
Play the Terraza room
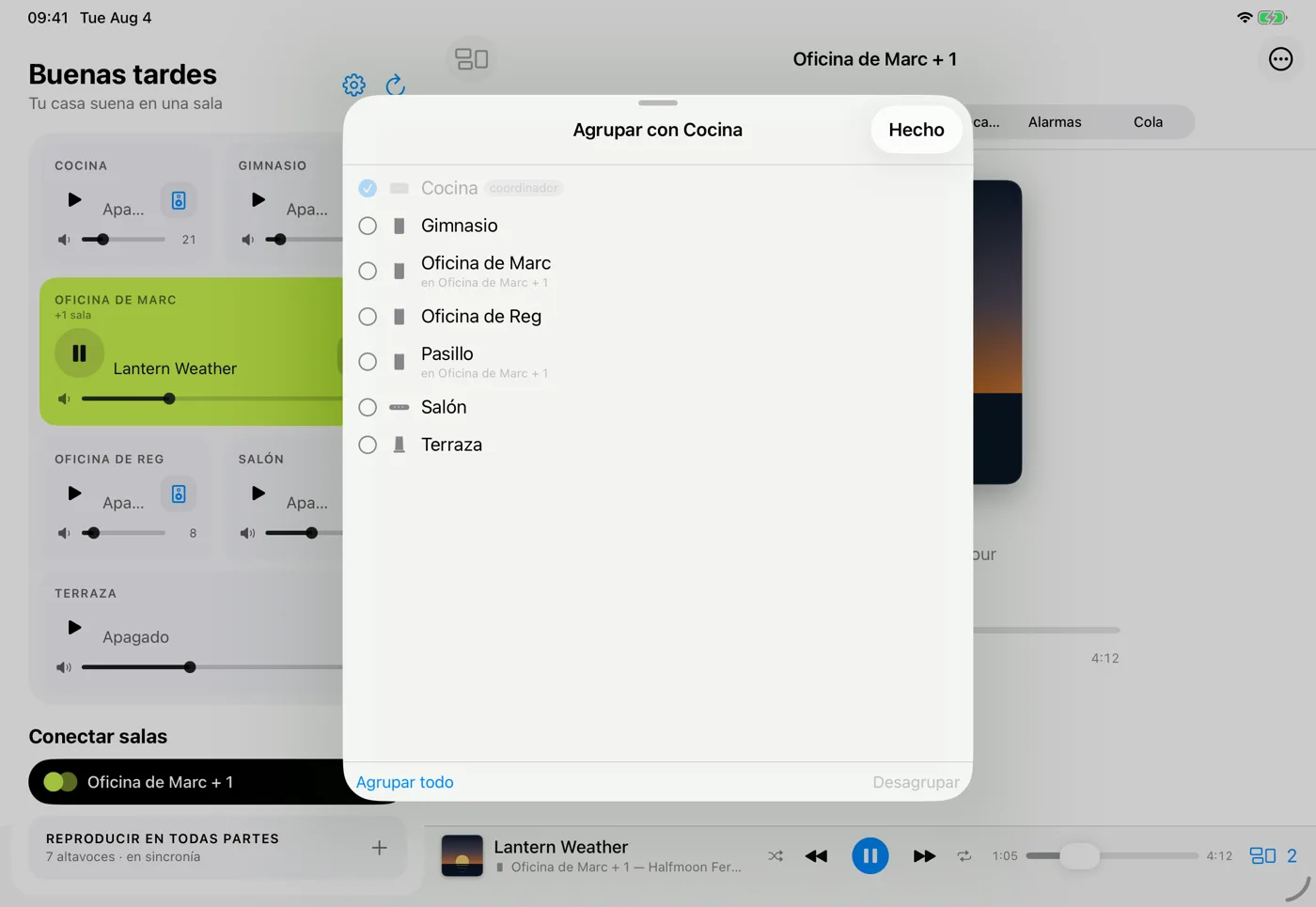click(74, 627)
